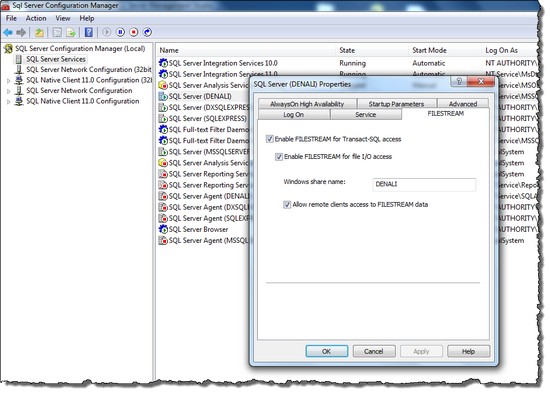The width and height of the screenshot is (550, 393).
Task: Open the Help toolbar icon
Action: (x=89, y=33)
